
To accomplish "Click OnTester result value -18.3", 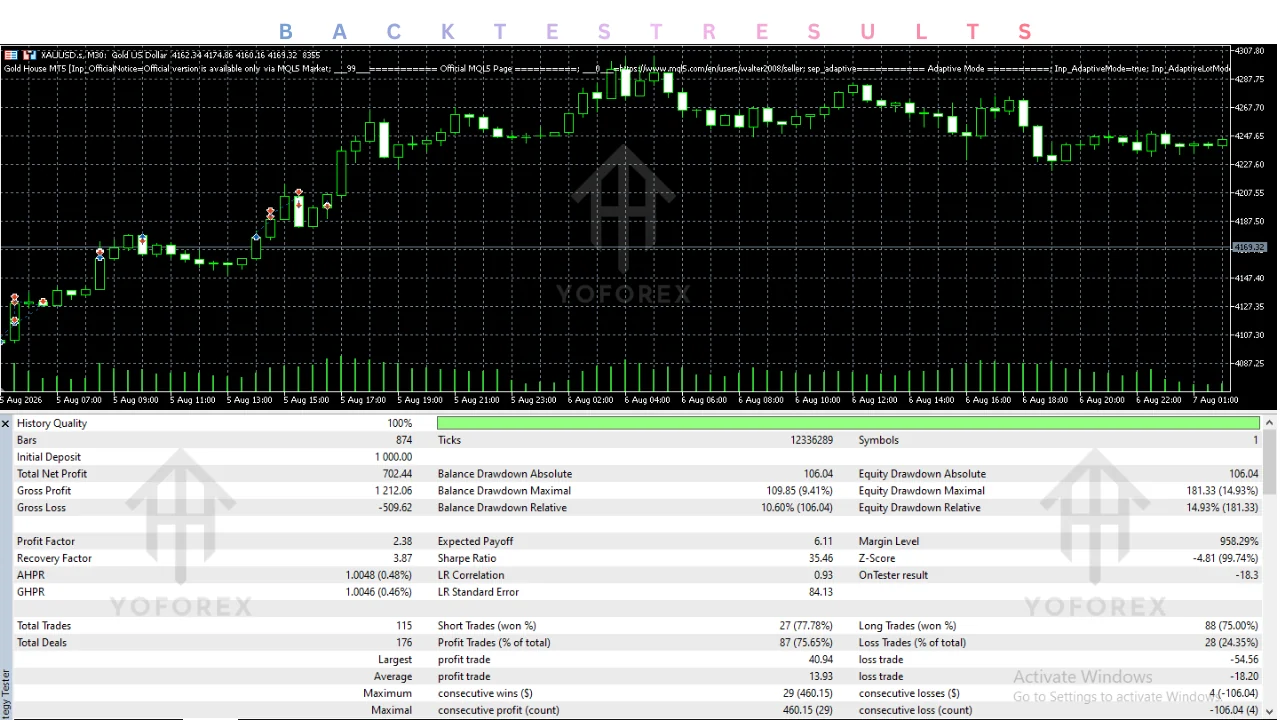I will point(1247,576).
